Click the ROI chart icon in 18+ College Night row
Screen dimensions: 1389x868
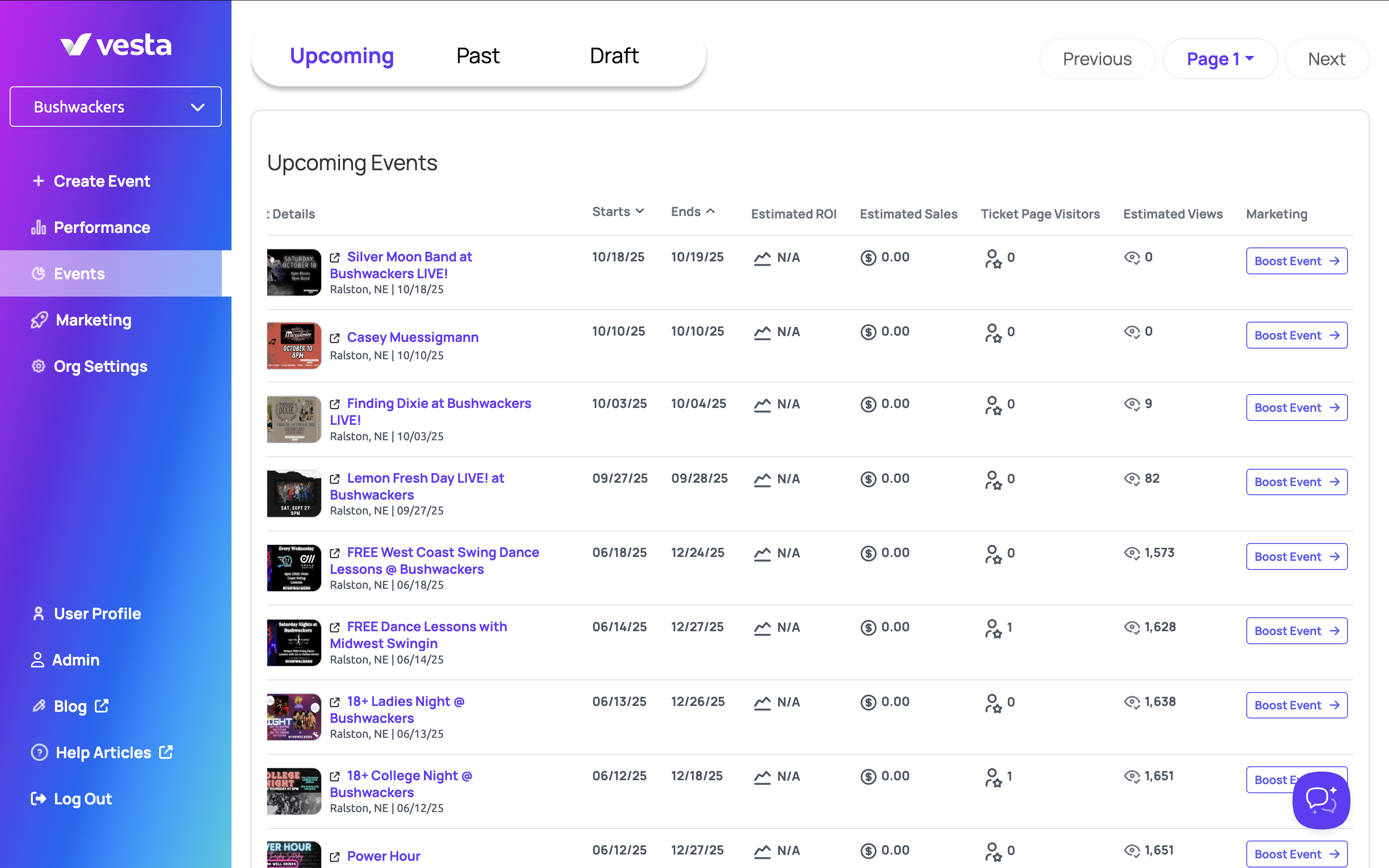[x=762, y=777]
